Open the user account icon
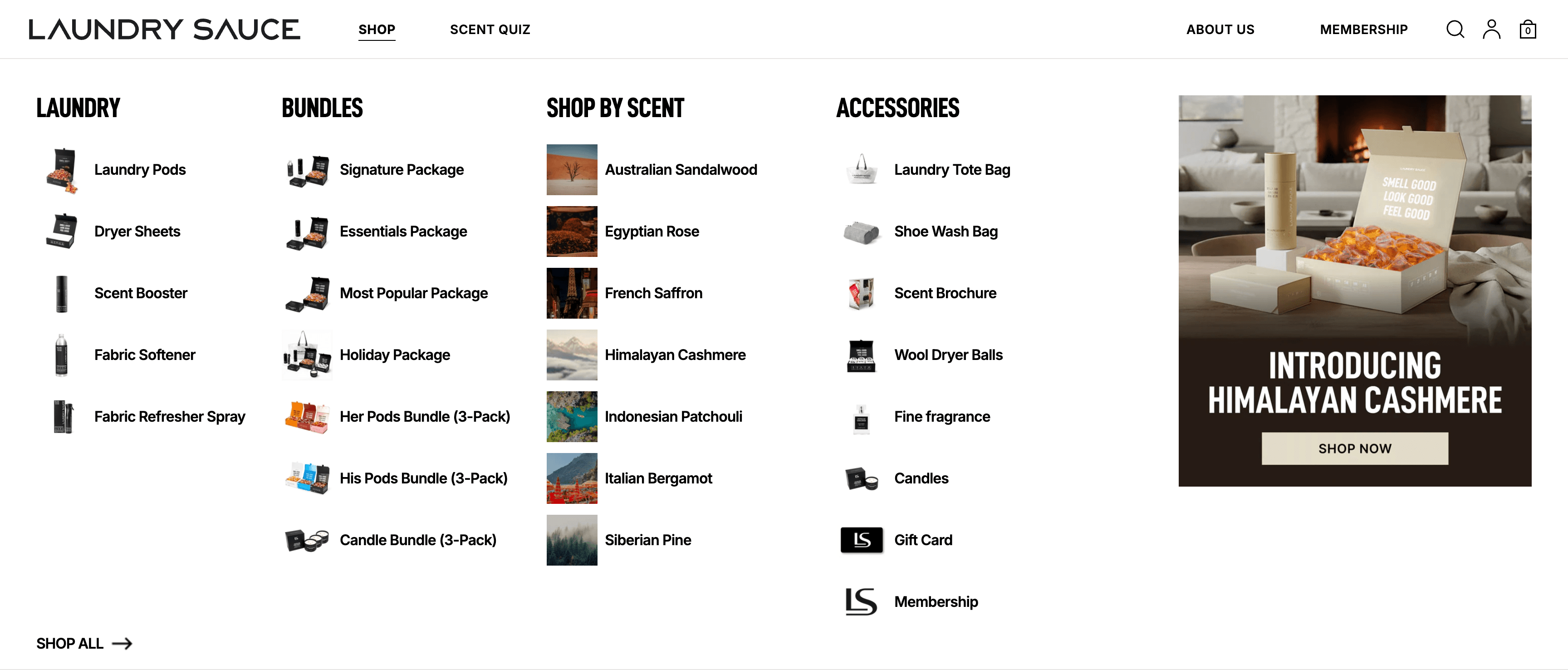 coord(1491,29)
